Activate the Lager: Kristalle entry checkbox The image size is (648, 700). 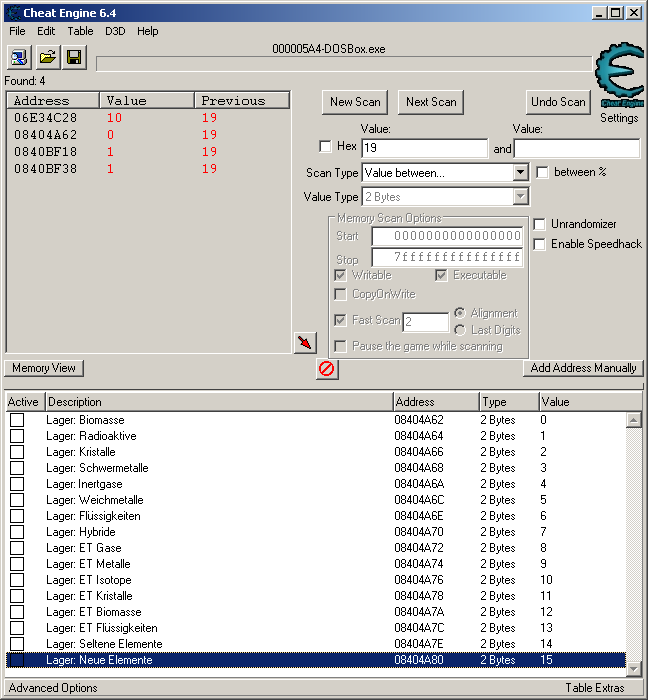(17, 452)
